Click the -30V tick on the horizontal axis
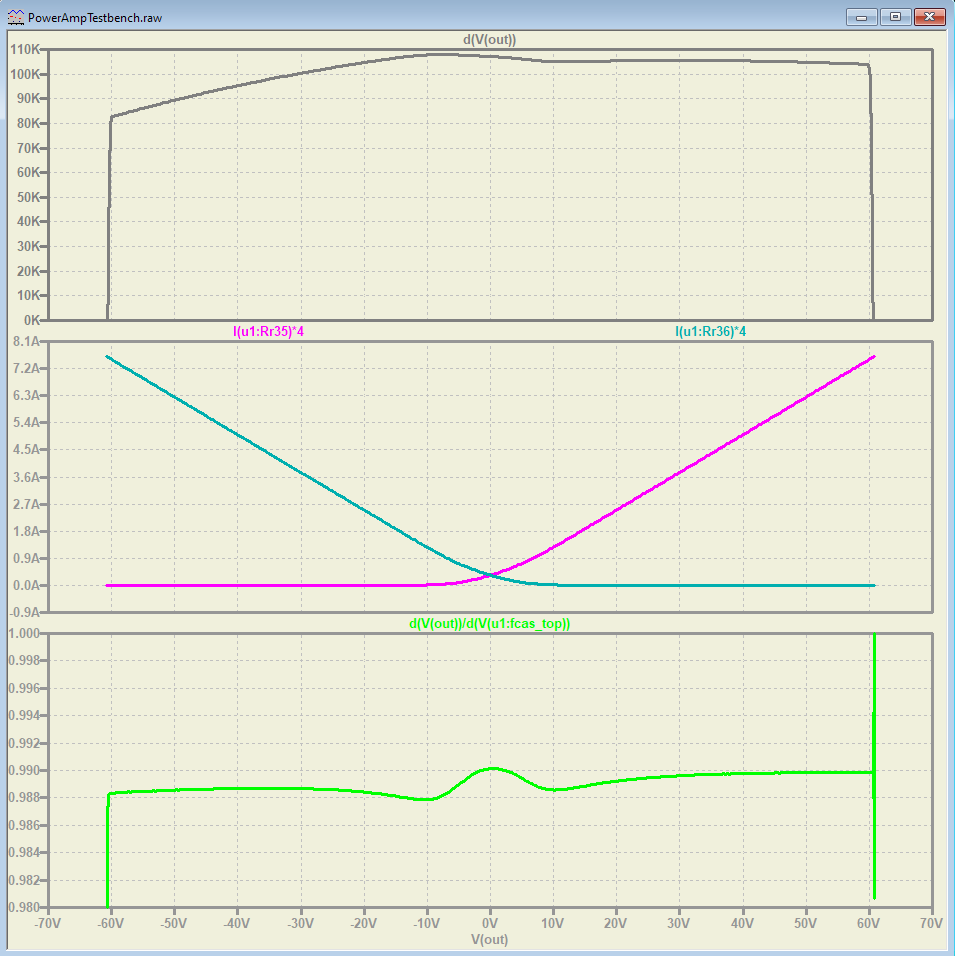The width and height of the screenshot is (955, 956). (300, 923)
